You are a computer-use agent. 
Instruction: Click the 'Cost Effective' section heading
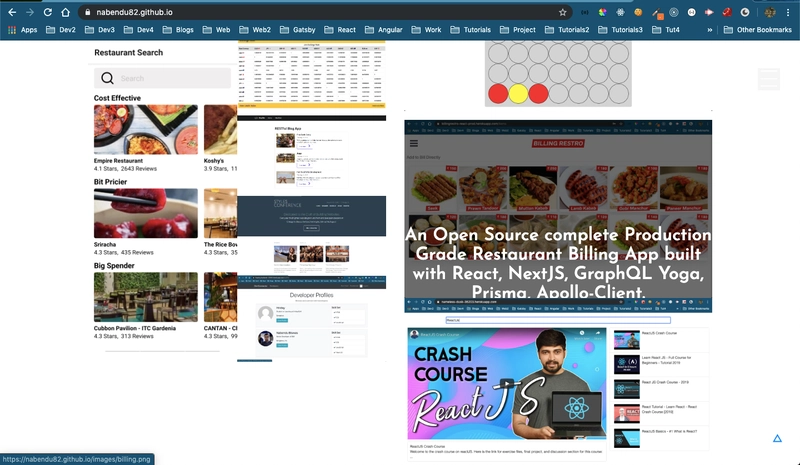click(117, 98)
